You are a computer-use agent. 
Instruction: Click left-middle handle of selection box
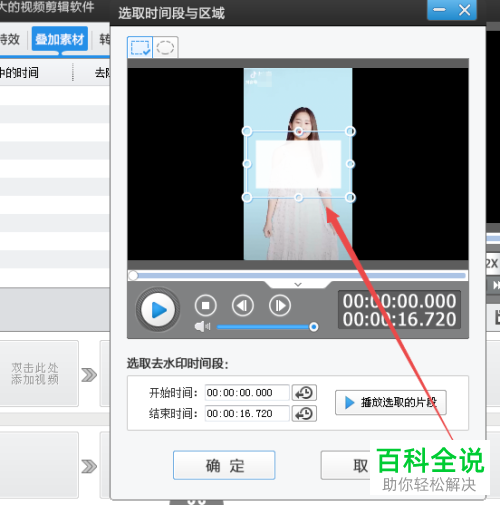click(247, 164)
